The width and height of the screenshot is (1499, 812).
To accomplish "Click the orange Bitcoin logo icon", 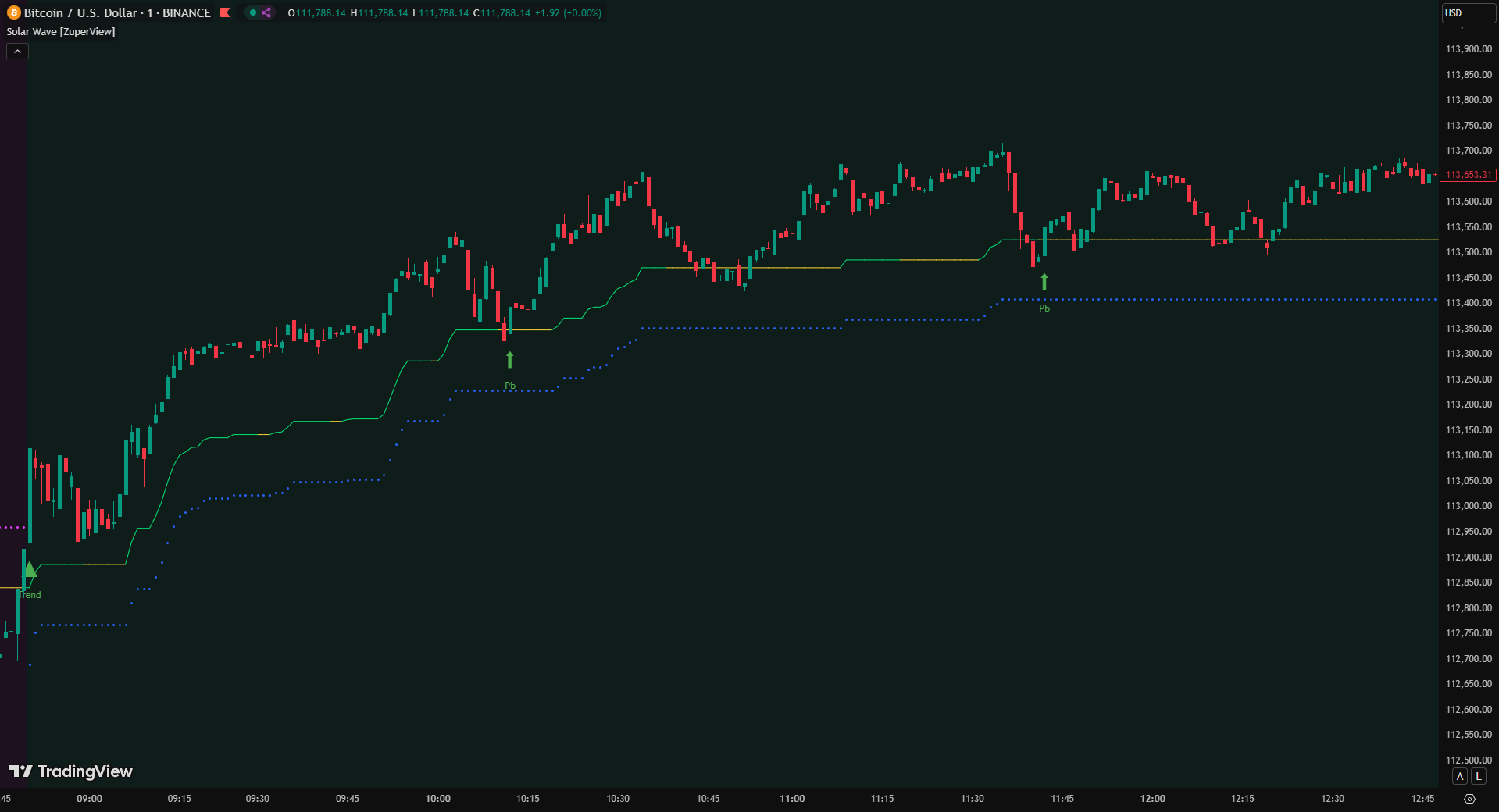I will (x=13, y=12).
